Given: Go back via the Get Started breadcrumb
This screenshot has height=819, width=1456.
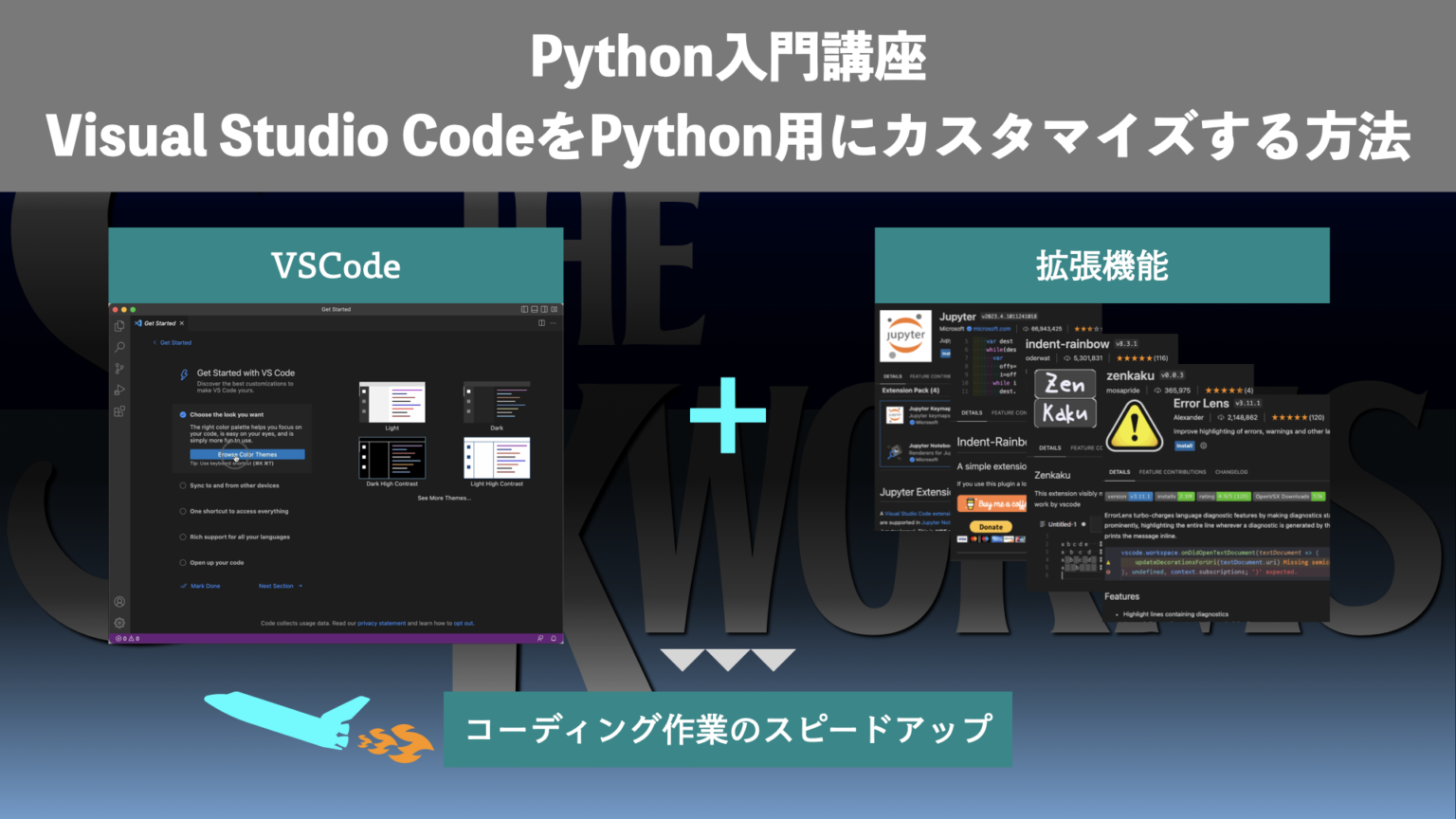Looking at the screenshot, I should click(x=174, y=342).
